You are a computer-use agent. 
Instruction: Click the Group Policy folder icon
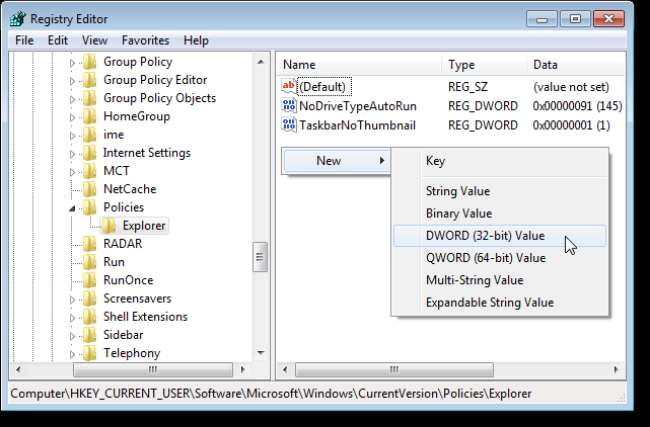click(x=90, y=62)
